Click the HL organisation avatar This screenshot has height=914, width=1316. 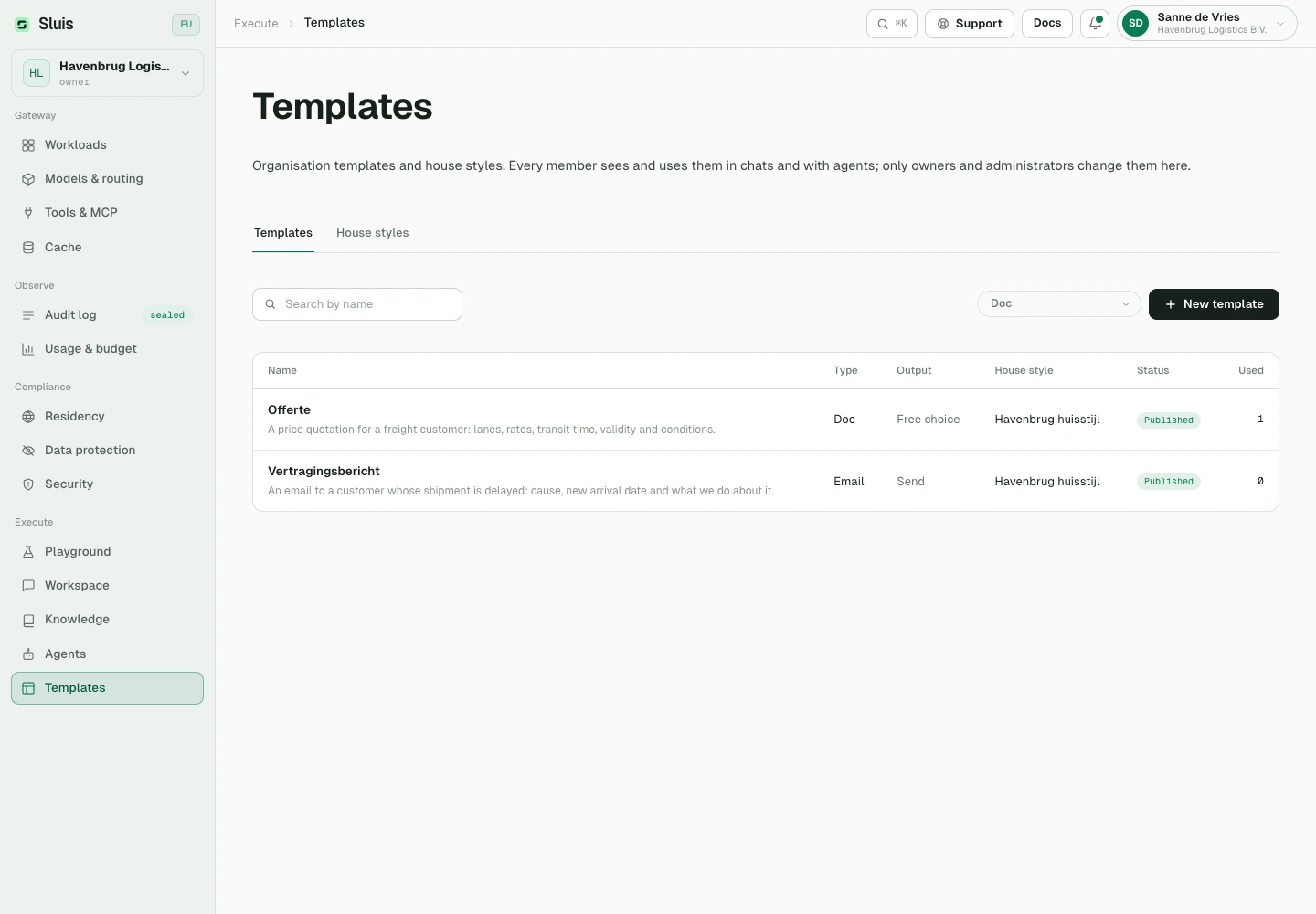(37, 73)
